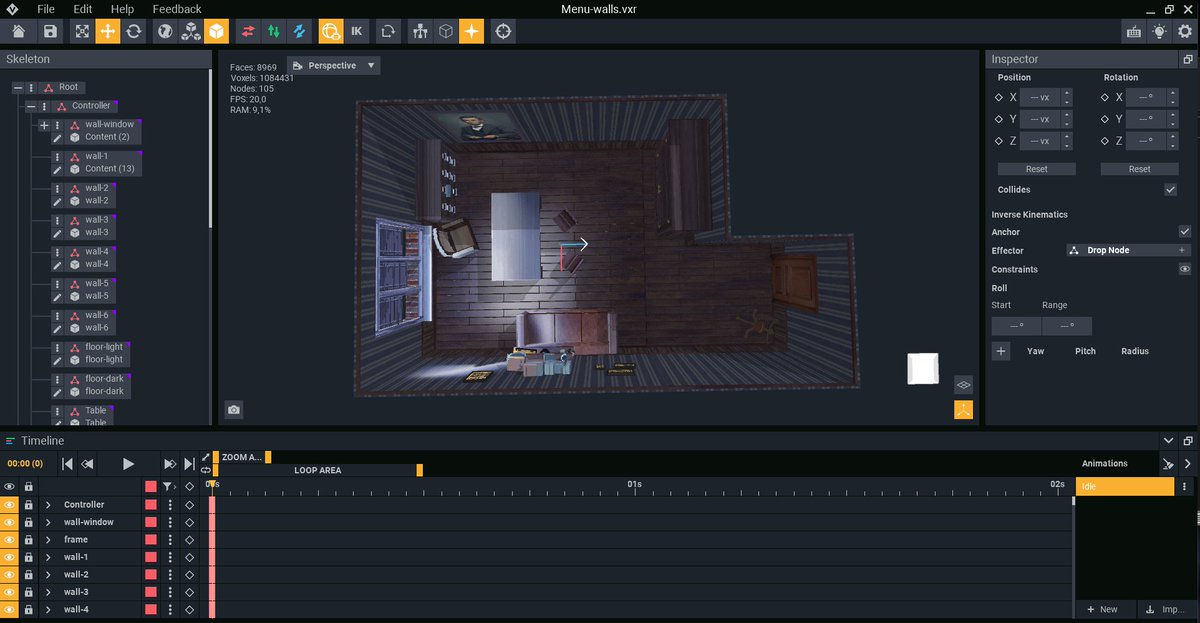1200x623 pixels.
Task: Disable the Anchor checkbox under Inverse Kinematics
Action: [x=1184, y=231]
